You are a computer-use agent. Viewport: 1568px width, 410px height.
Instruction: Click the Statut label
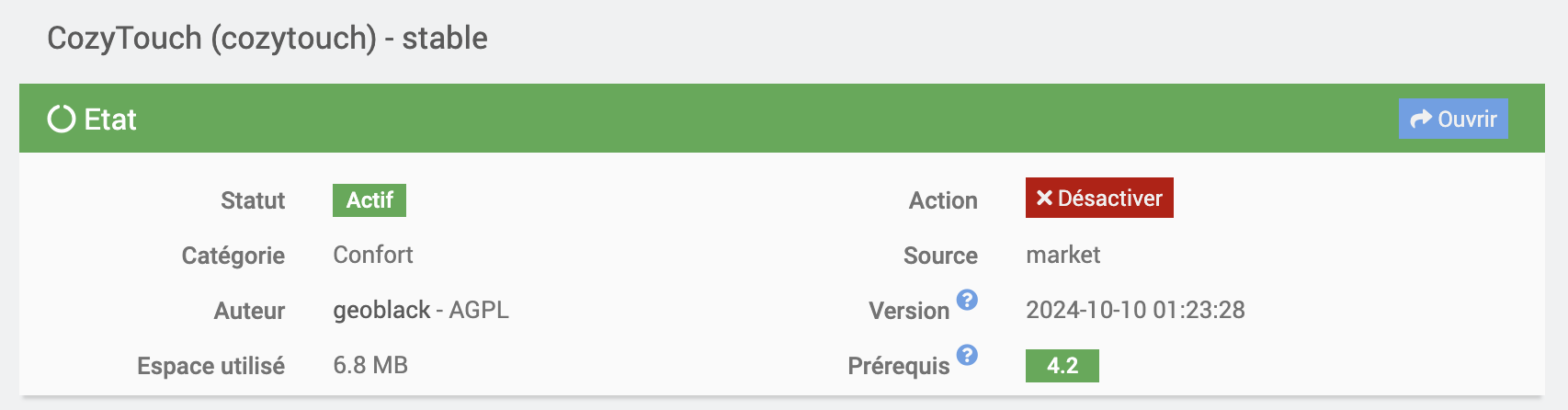tap(253, 200)
